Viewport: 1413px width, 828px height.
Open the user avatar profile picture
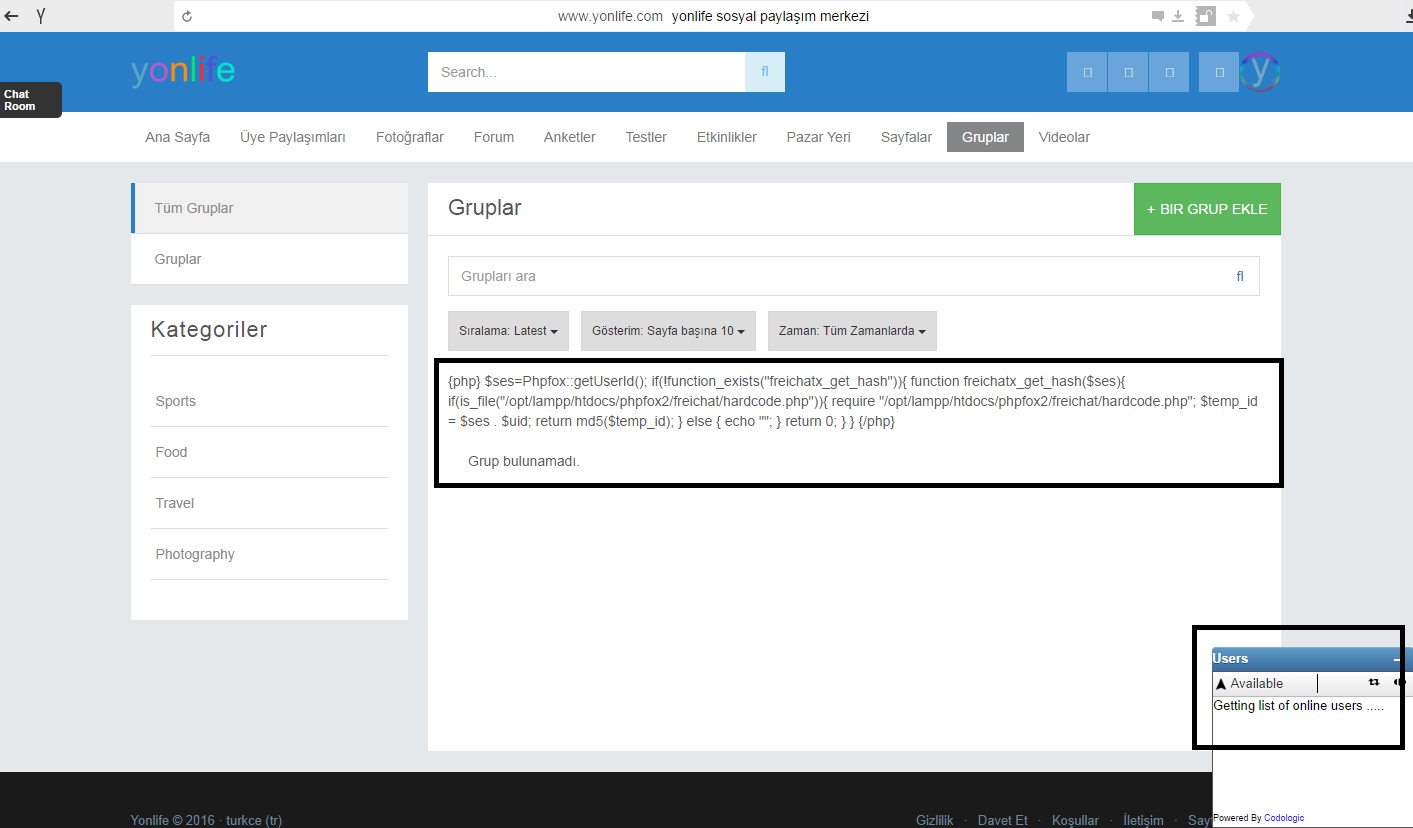1260,72
